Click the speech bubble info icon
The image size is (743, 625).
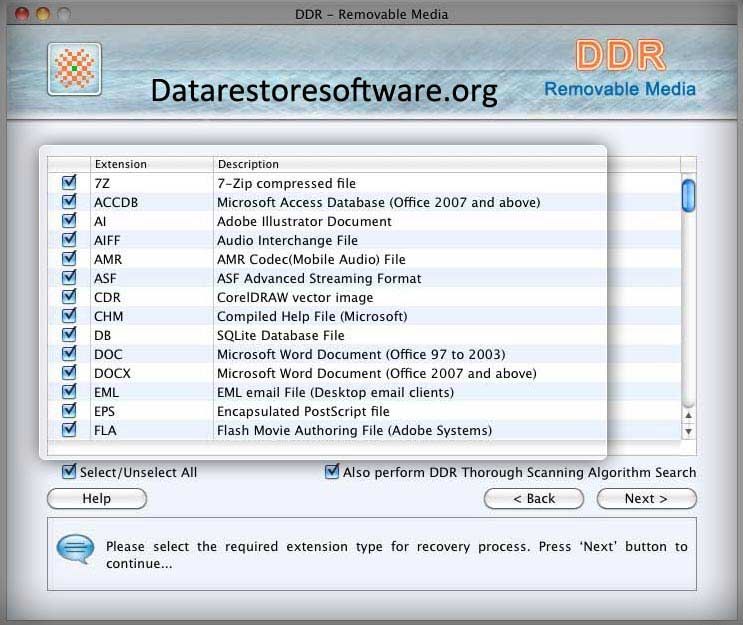[x=75, y=548]
